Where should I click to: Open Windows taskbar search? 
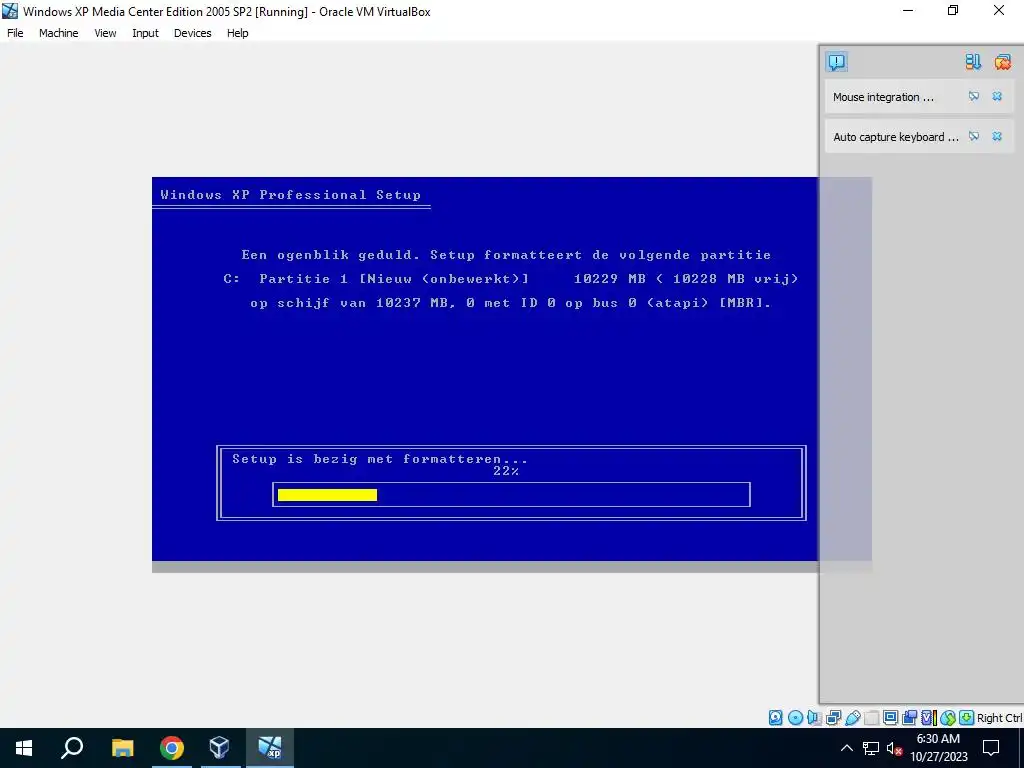(x=72, y=748)
